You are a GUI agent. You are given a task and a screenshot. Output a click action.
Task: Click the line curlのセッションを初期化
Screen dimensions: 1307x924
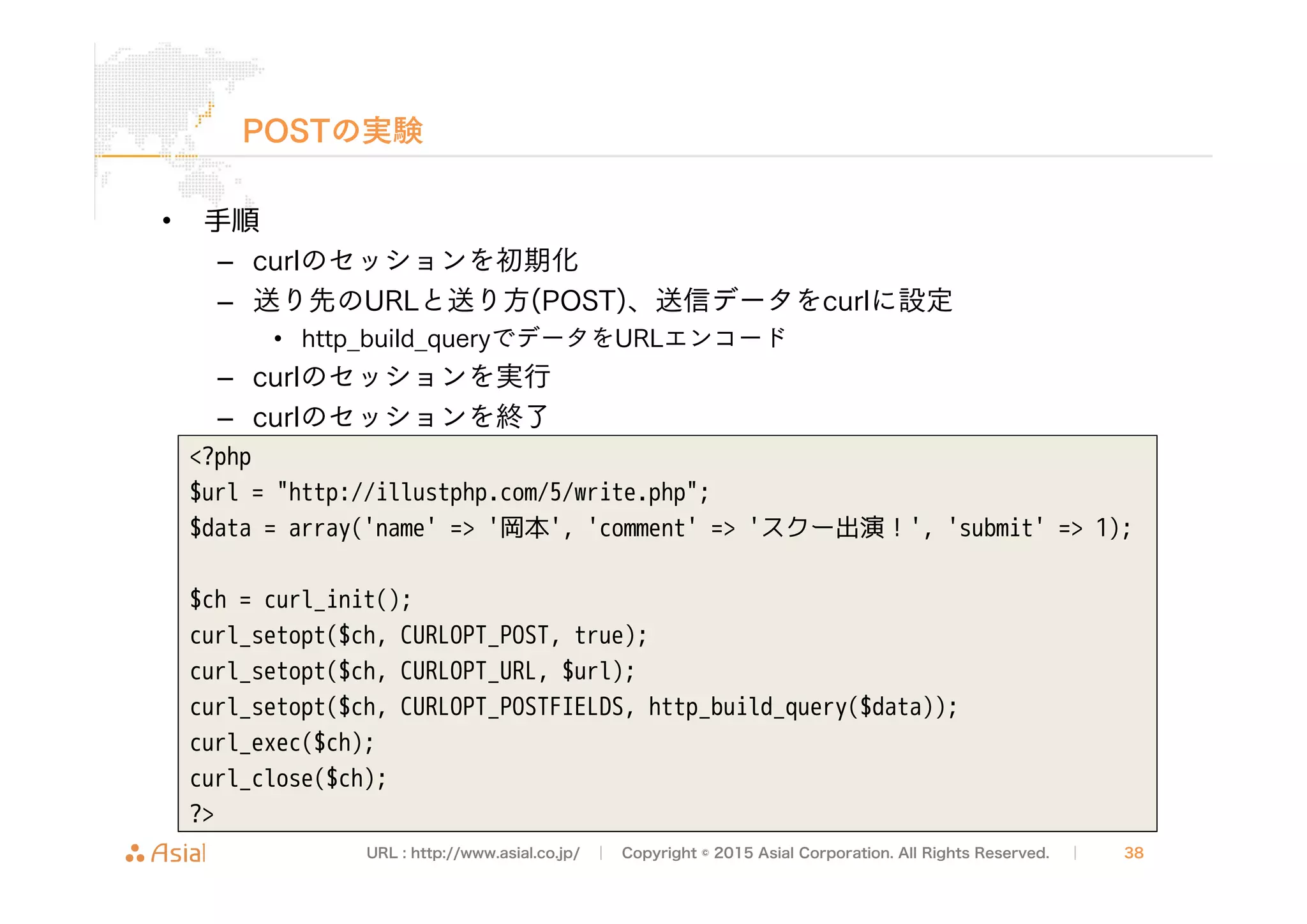point(415,261)
